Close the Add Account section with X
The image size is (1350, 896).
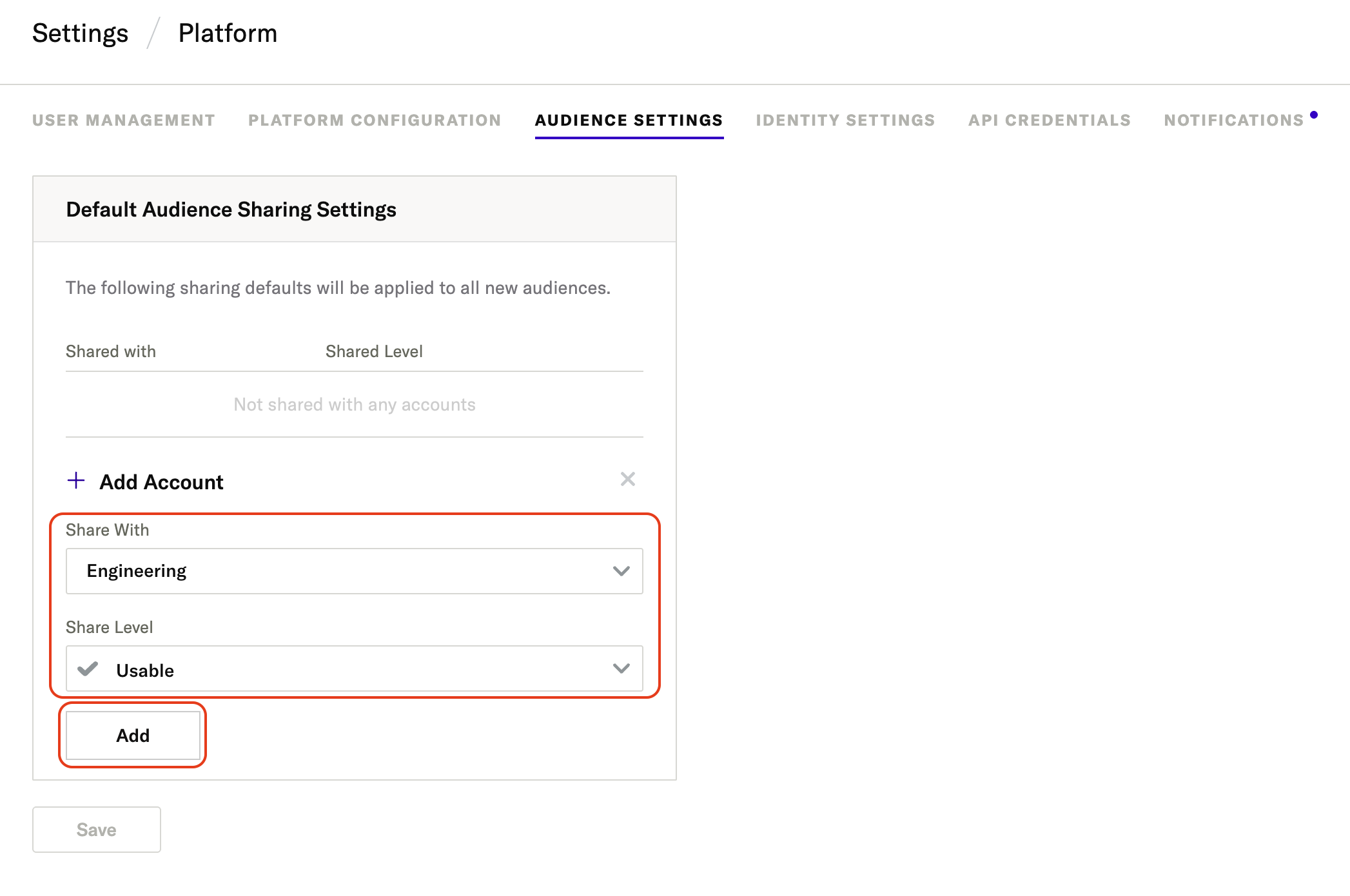627,479
